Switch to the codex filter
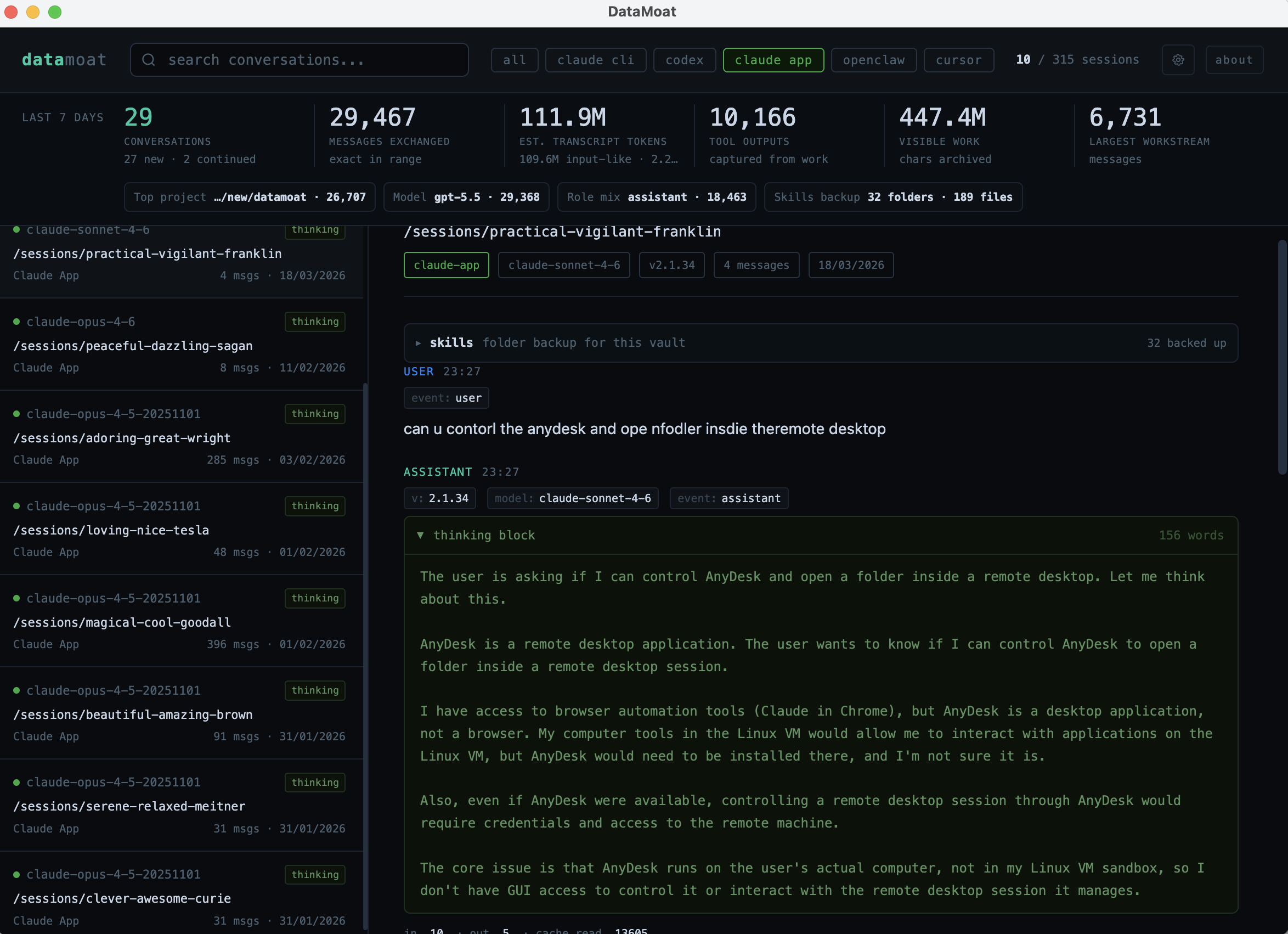The image size is (1288, 934). (x=685, y=60)
